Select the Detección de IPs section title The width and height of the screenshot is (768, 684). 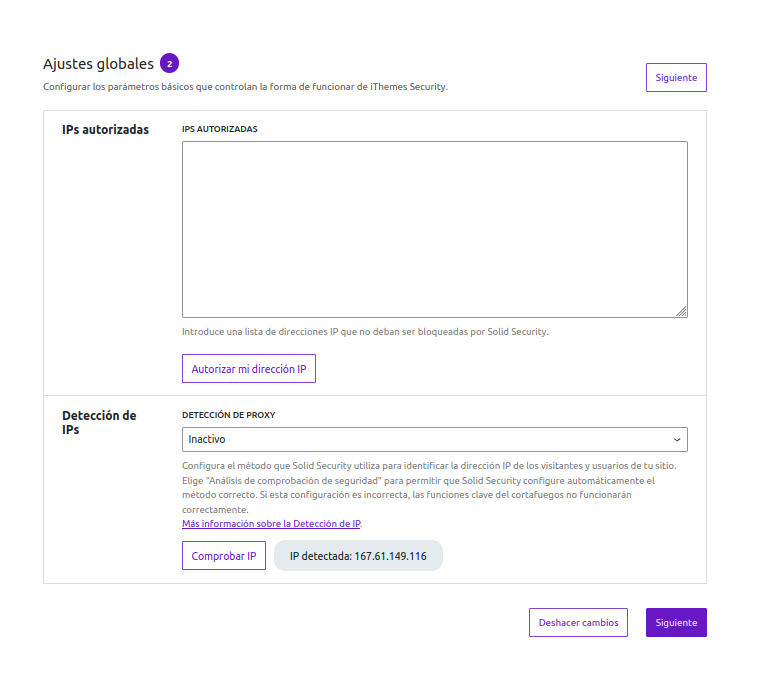click(x=99, y=422)
